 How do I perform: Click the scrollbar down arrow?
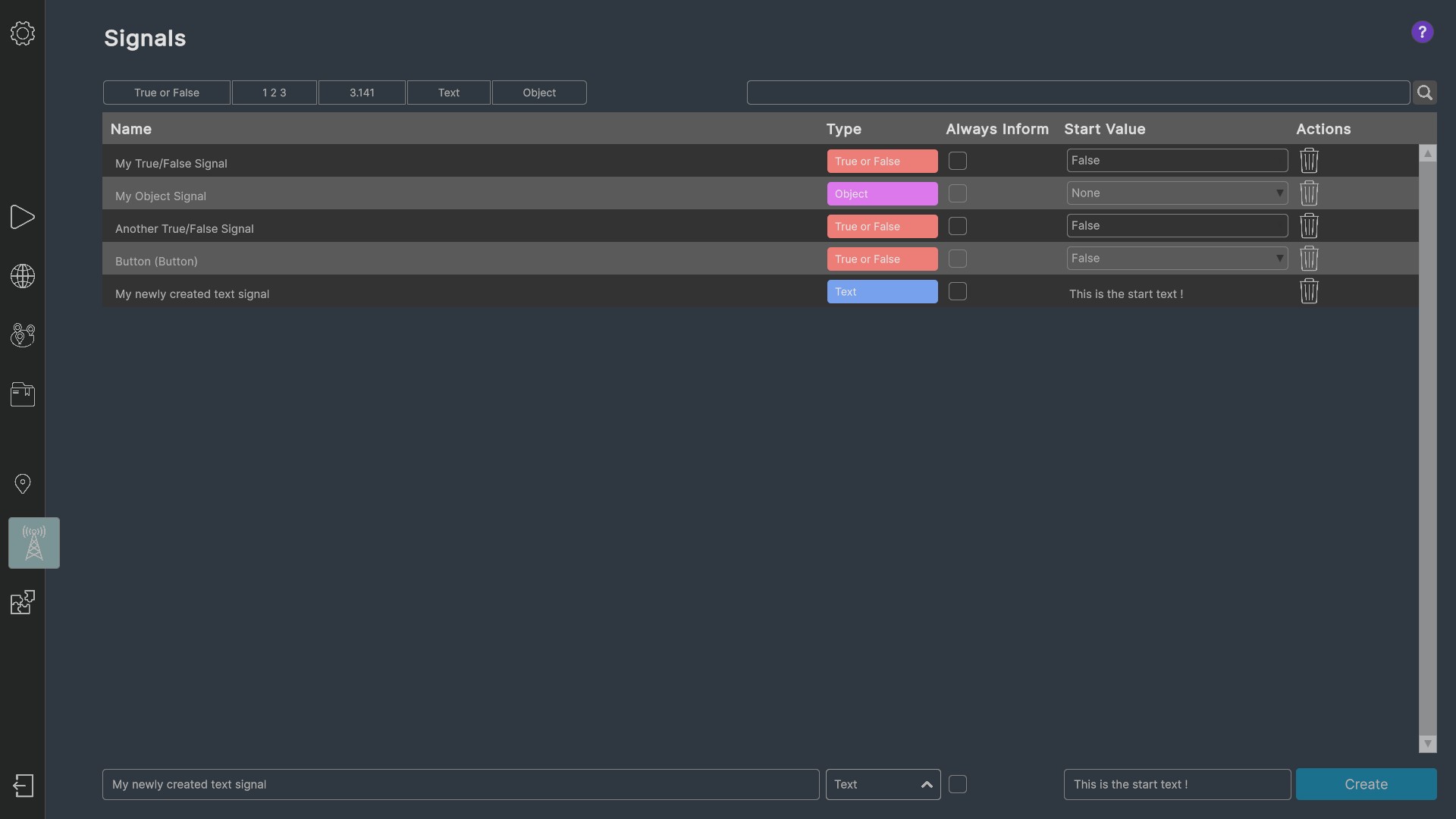coord(1428,744)
